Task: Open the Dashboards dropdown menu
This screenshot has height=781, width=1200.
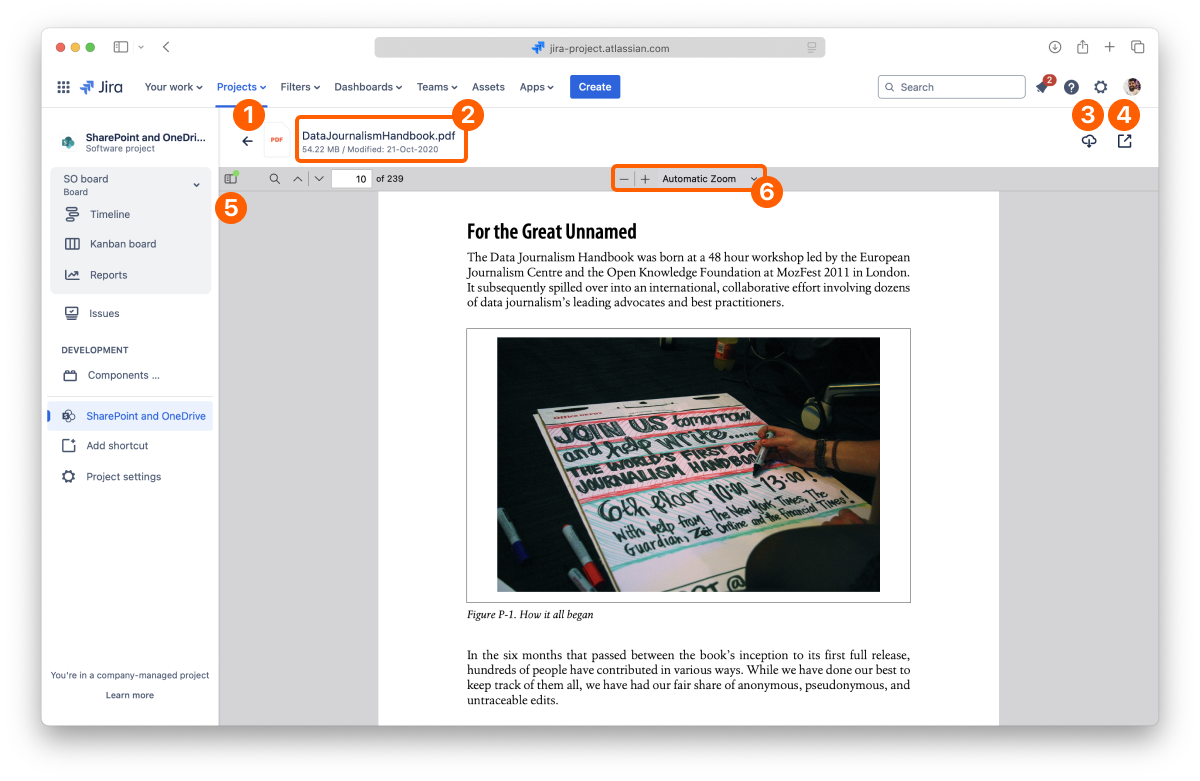Action: [367, 87]
